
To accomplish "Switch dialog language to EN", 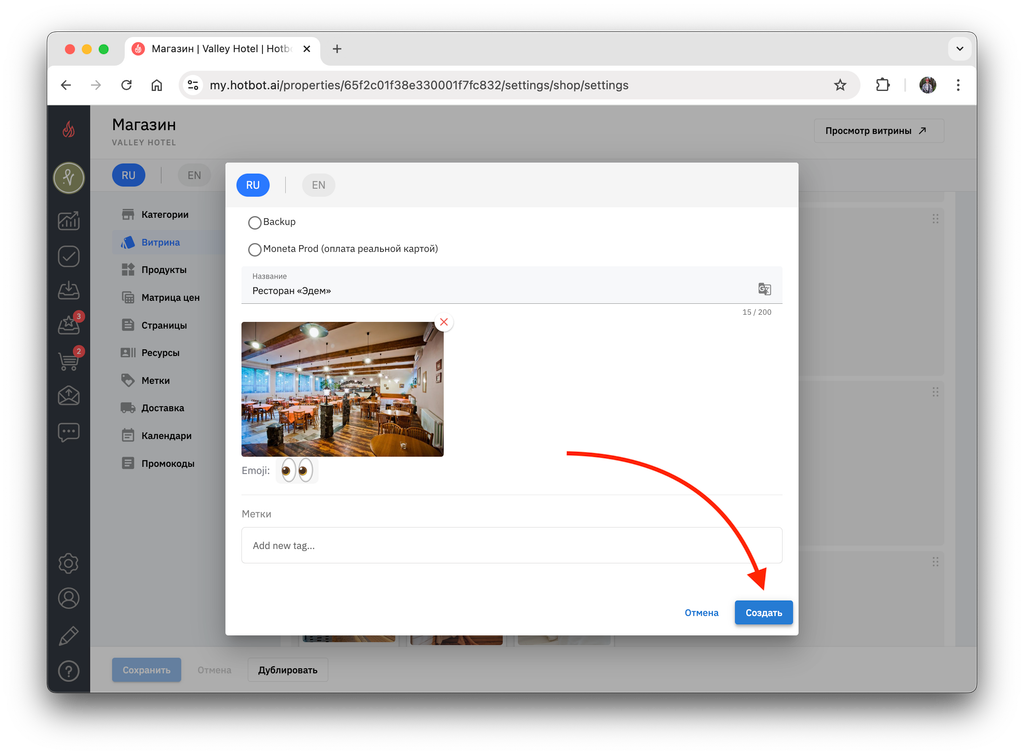I will (318, 185).
